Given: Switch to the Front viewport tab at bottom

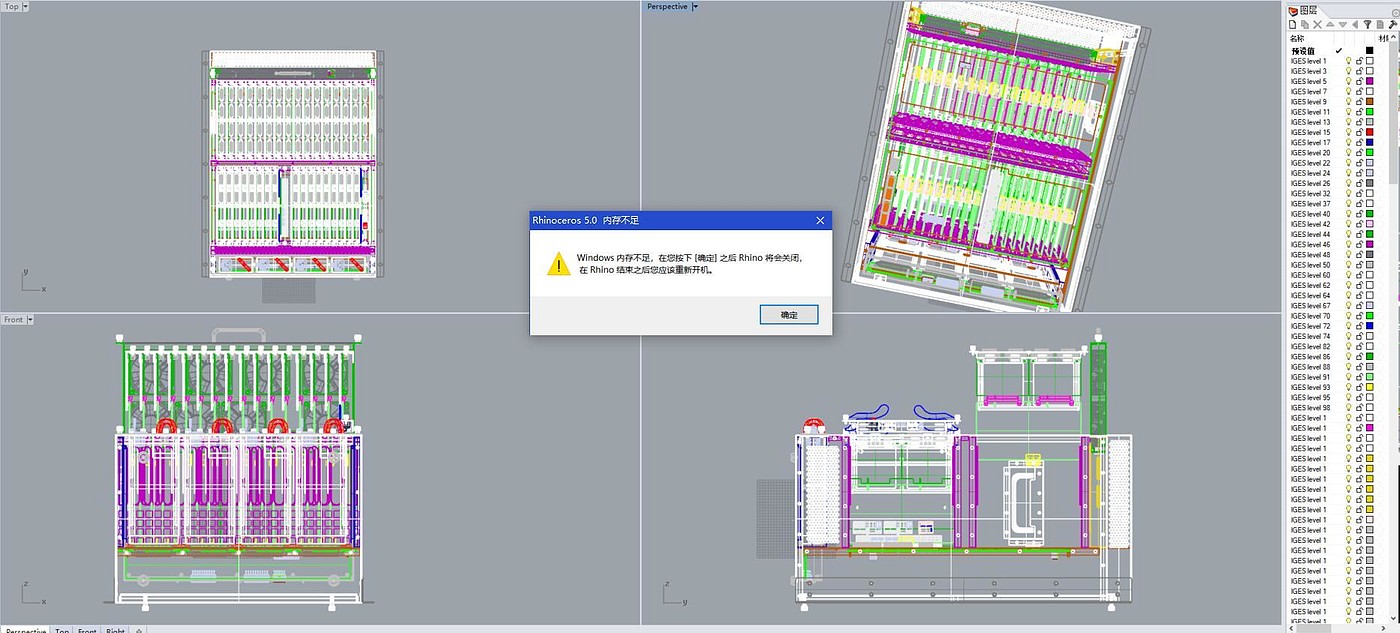Looking at the screenshot, I should click(88, 630).
